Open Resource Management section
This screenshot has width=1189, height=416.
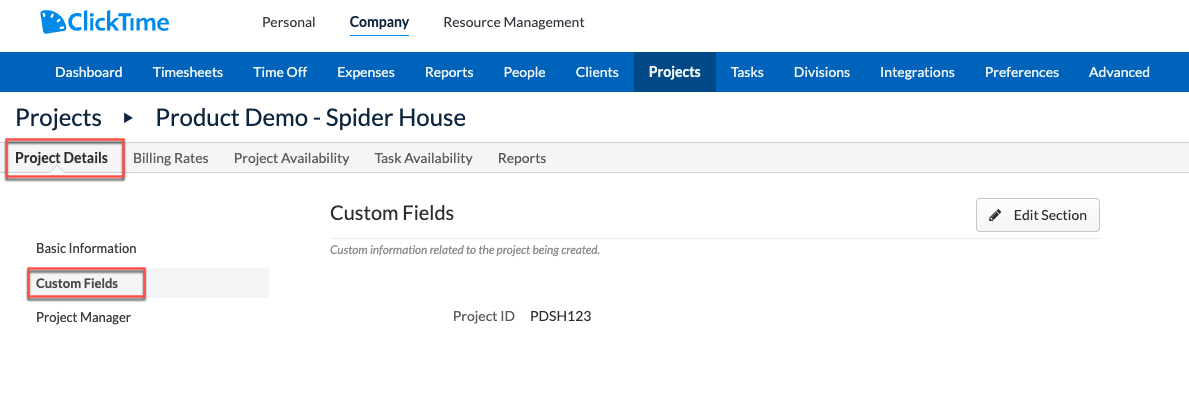[513, 22]
